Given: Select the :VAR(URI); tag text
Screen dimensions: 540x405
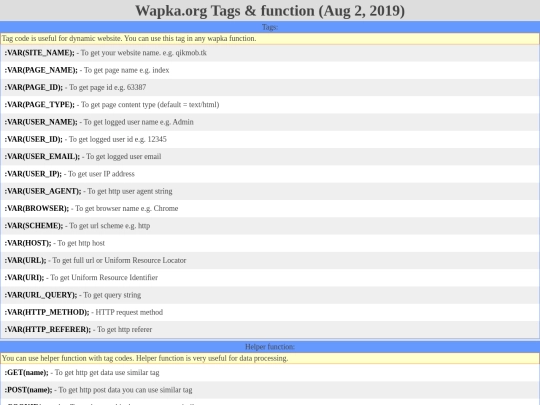Looking at the screenshot, I should pyautogui.click(x=24, y=278).
